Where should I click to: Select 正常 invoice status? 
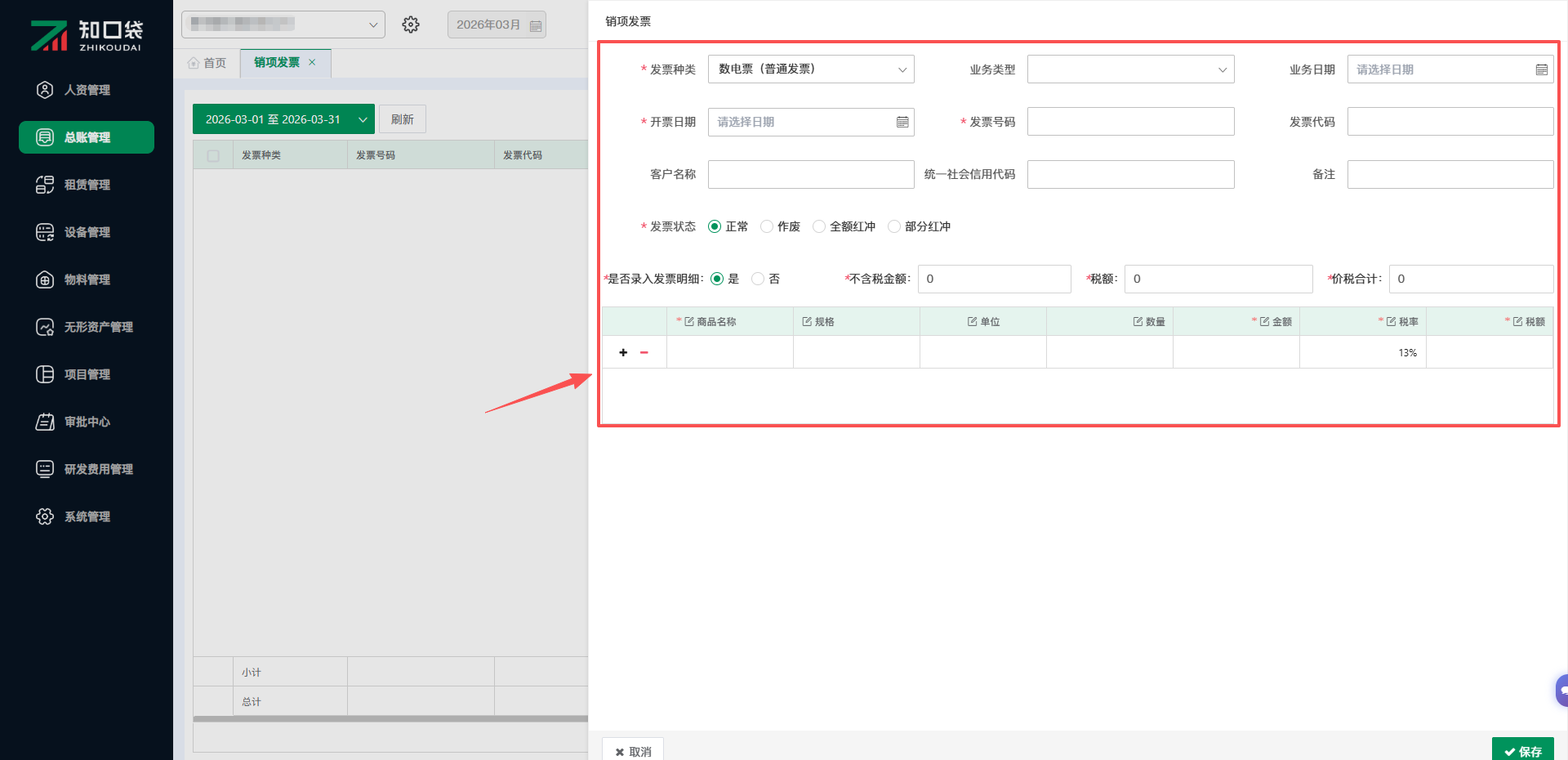[715, 226]
